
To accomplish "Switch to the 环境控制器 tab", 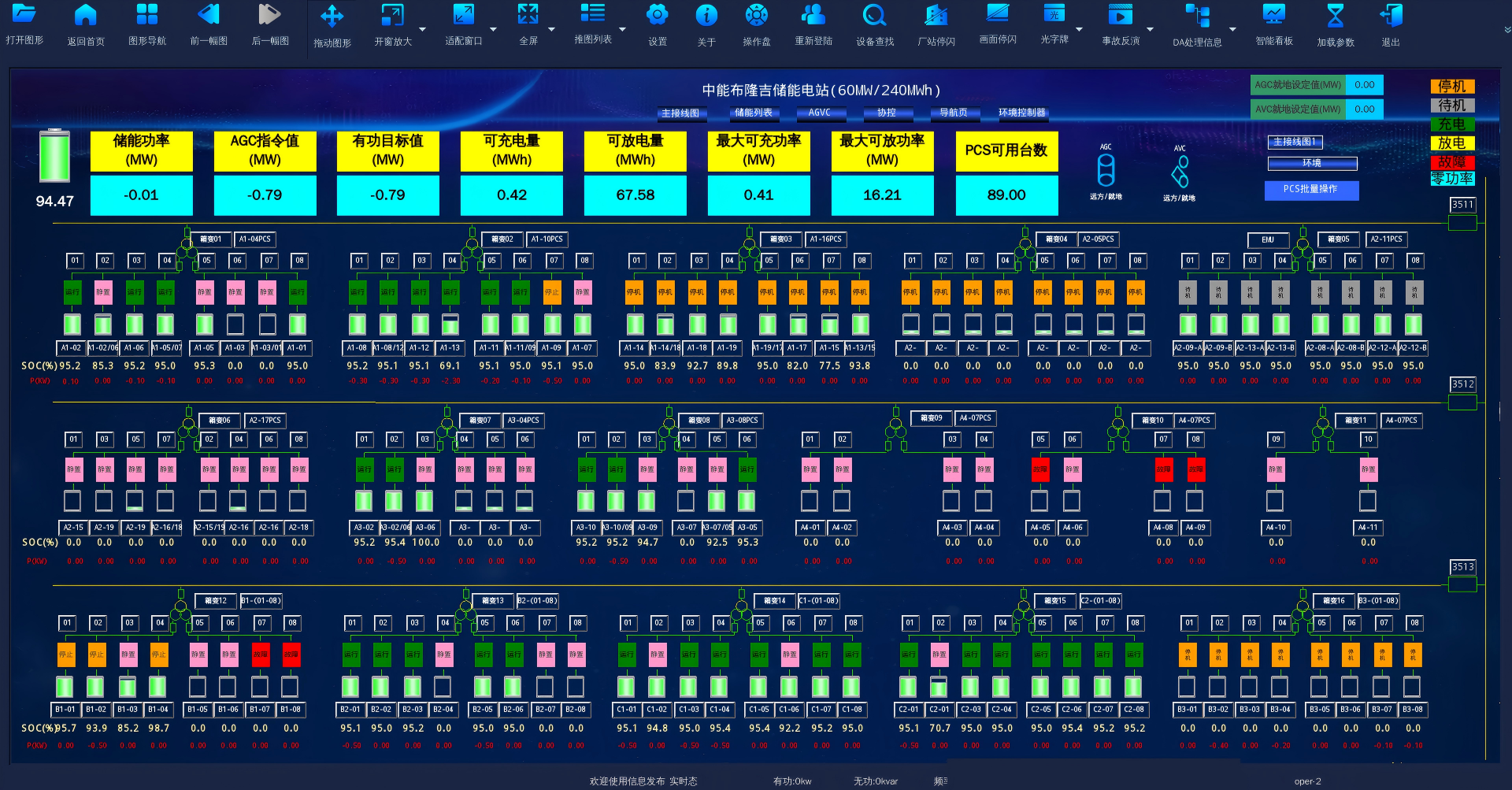I will pos(1021,113).
